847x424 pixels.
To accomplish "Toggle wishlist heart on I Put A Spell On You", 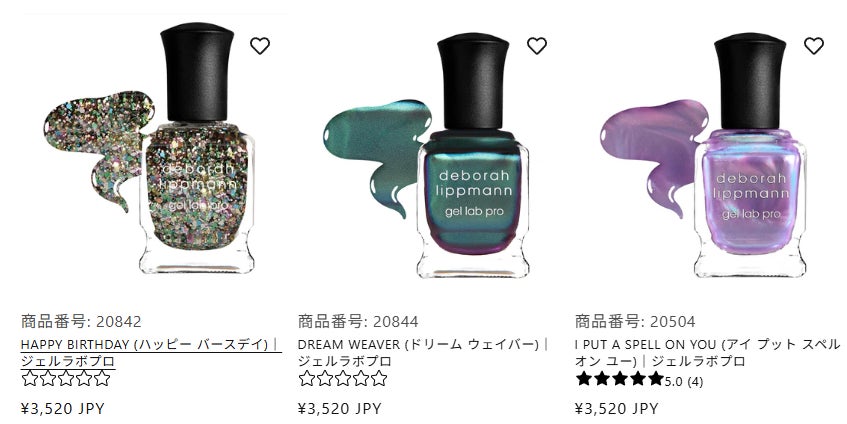I will 814,46.
